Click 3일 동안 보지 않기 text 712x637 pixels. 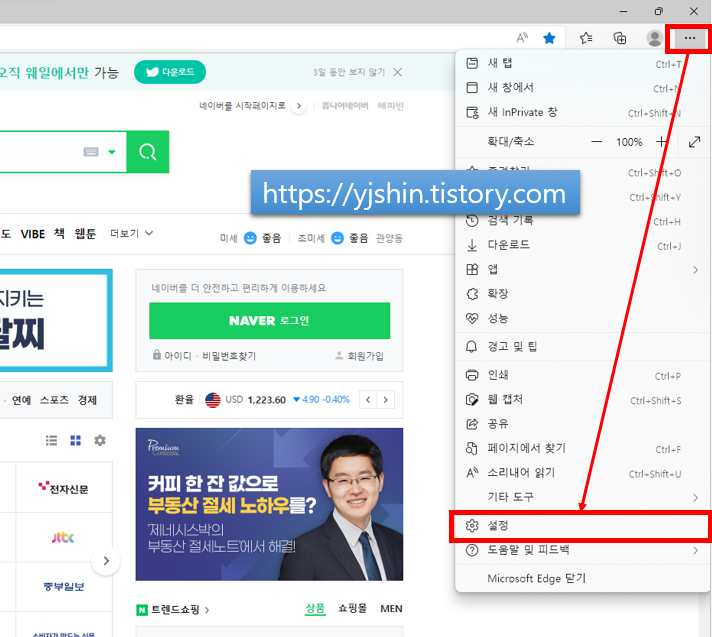pyautogui.click(x=348, y=72)
